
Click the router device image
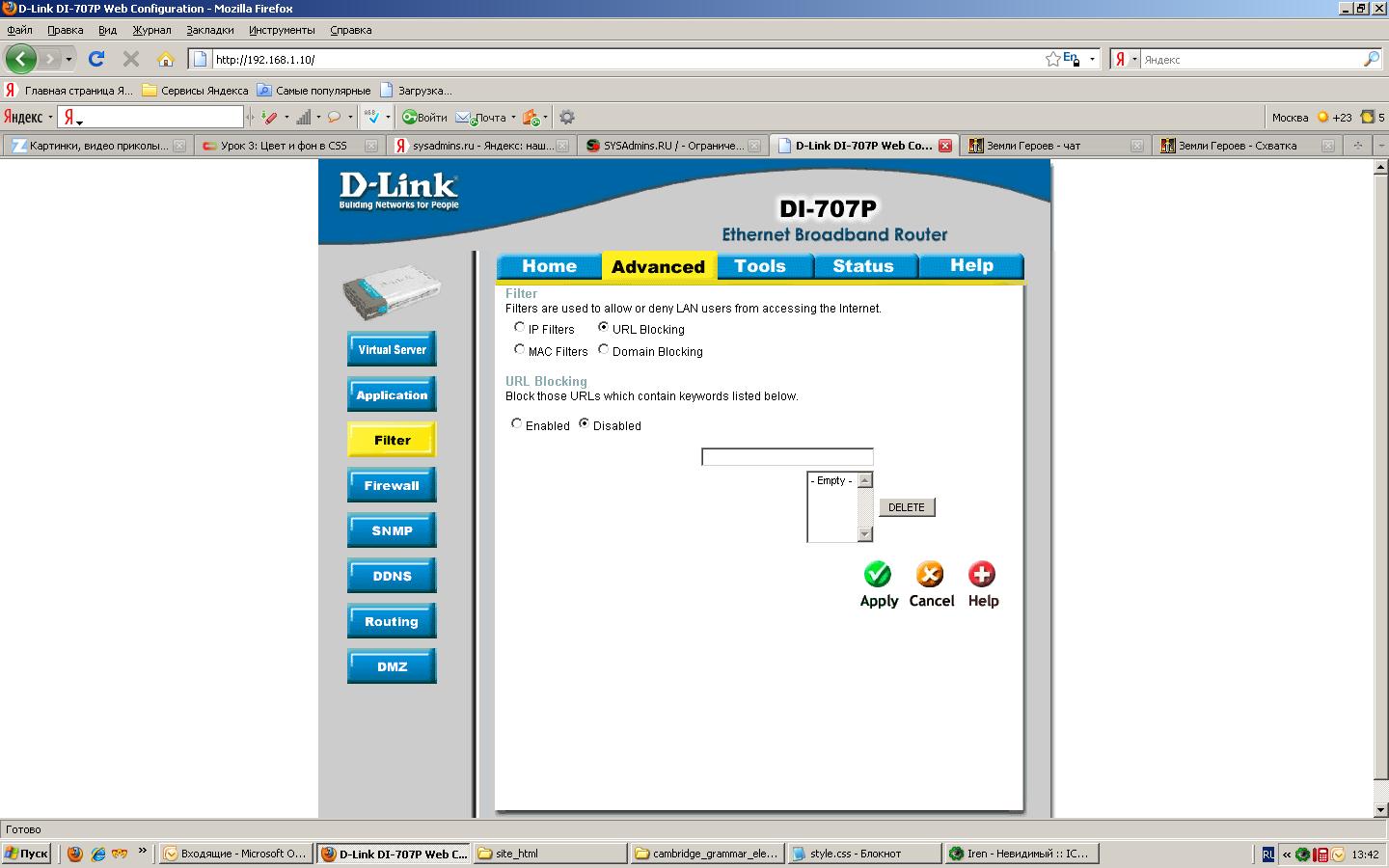[x=392, y=294]
